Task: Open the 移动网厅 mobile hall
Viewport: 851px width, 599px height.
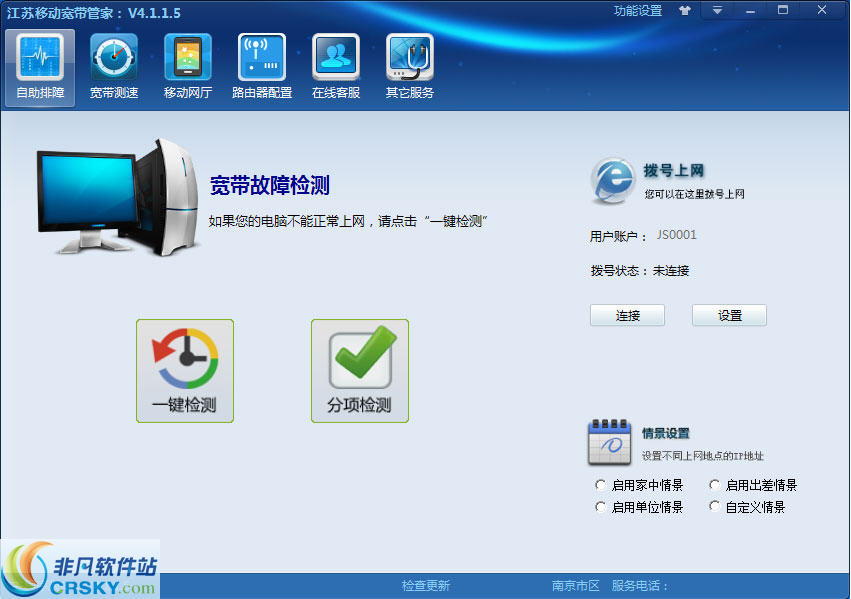Action: pyautogui.click(x=188, y=68)
